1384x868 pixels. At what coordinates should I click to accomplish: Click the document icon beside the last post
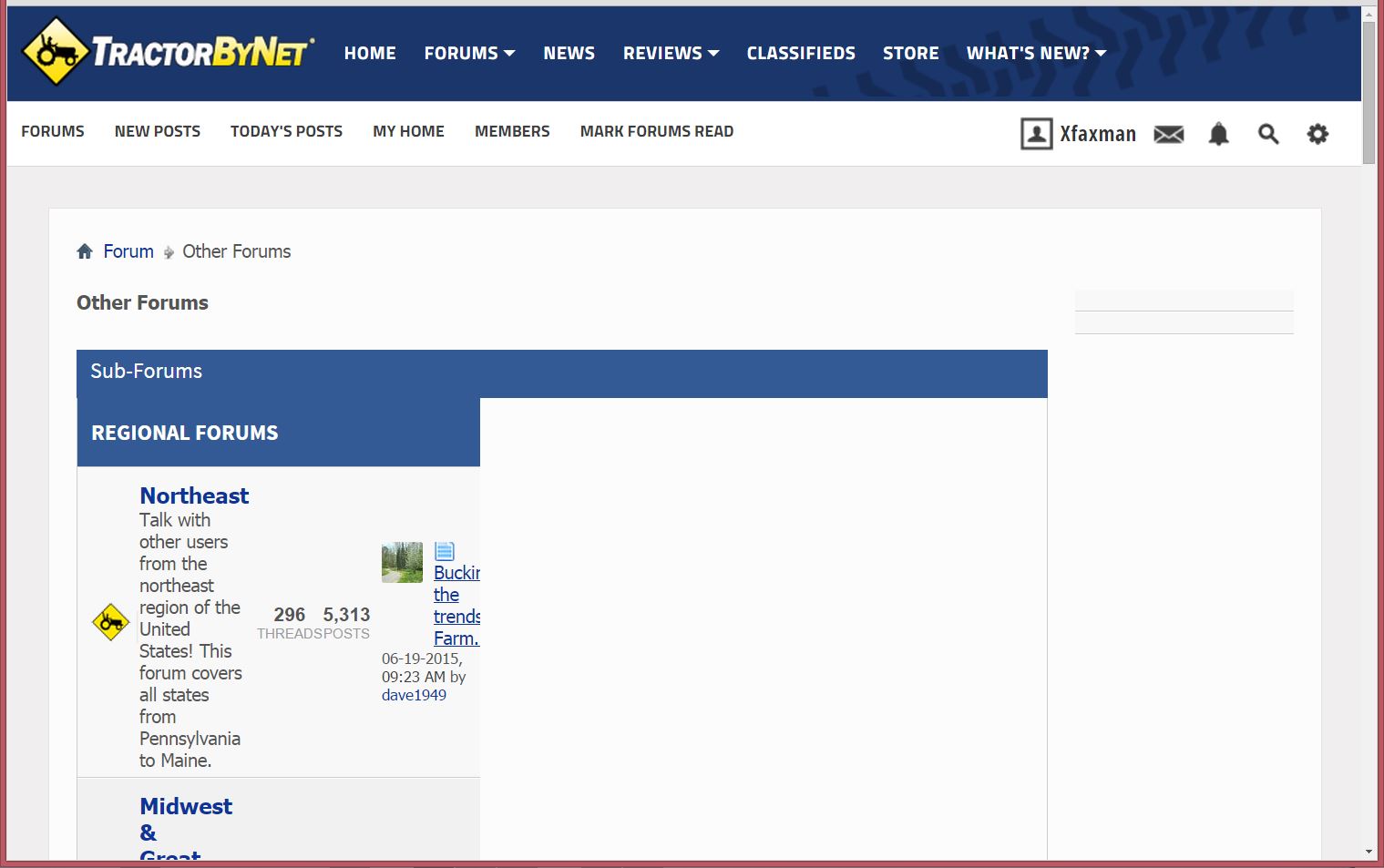[444, 551]
